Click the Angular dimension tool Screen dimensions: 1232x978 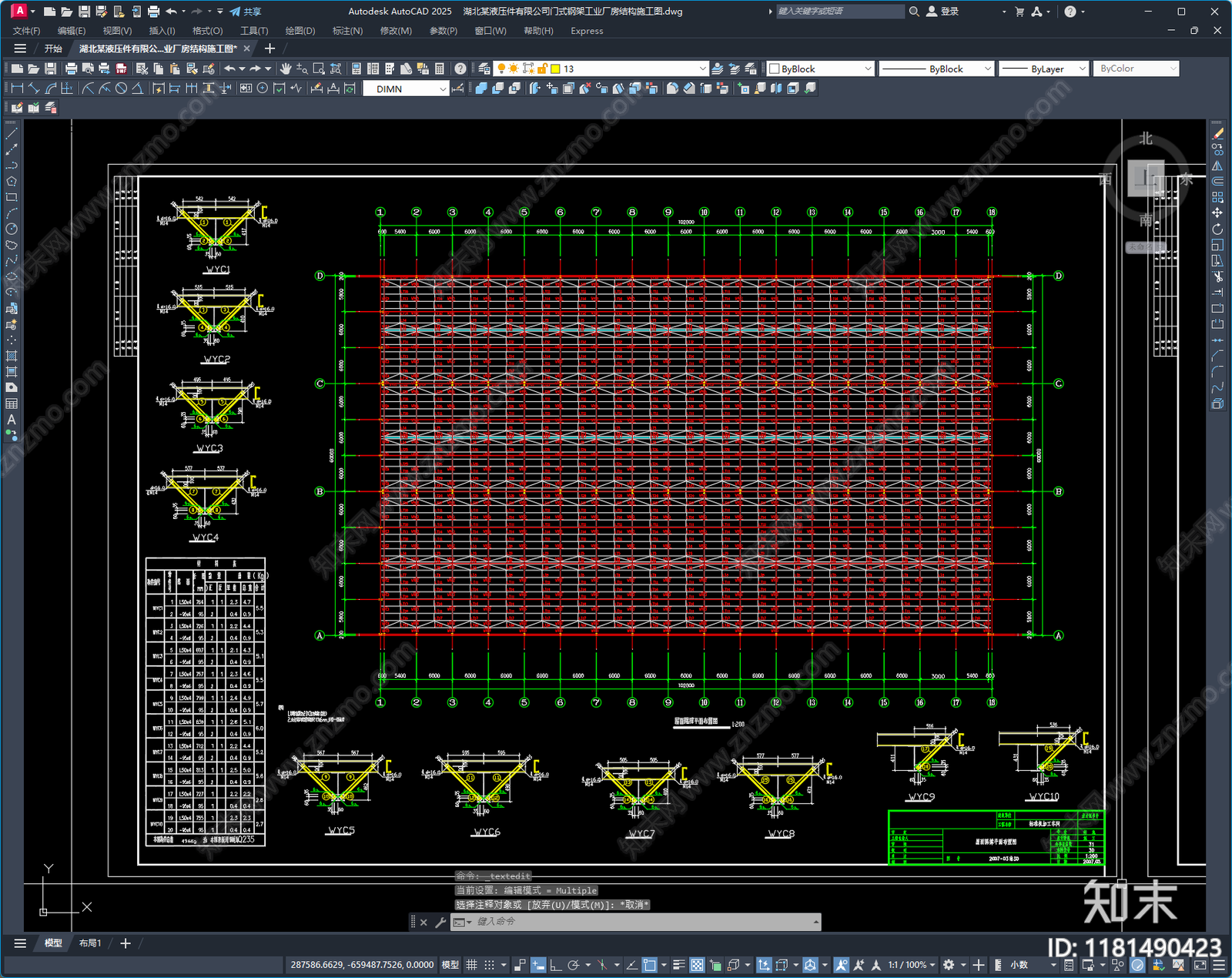pyautogui.click(x=137, y=89)
